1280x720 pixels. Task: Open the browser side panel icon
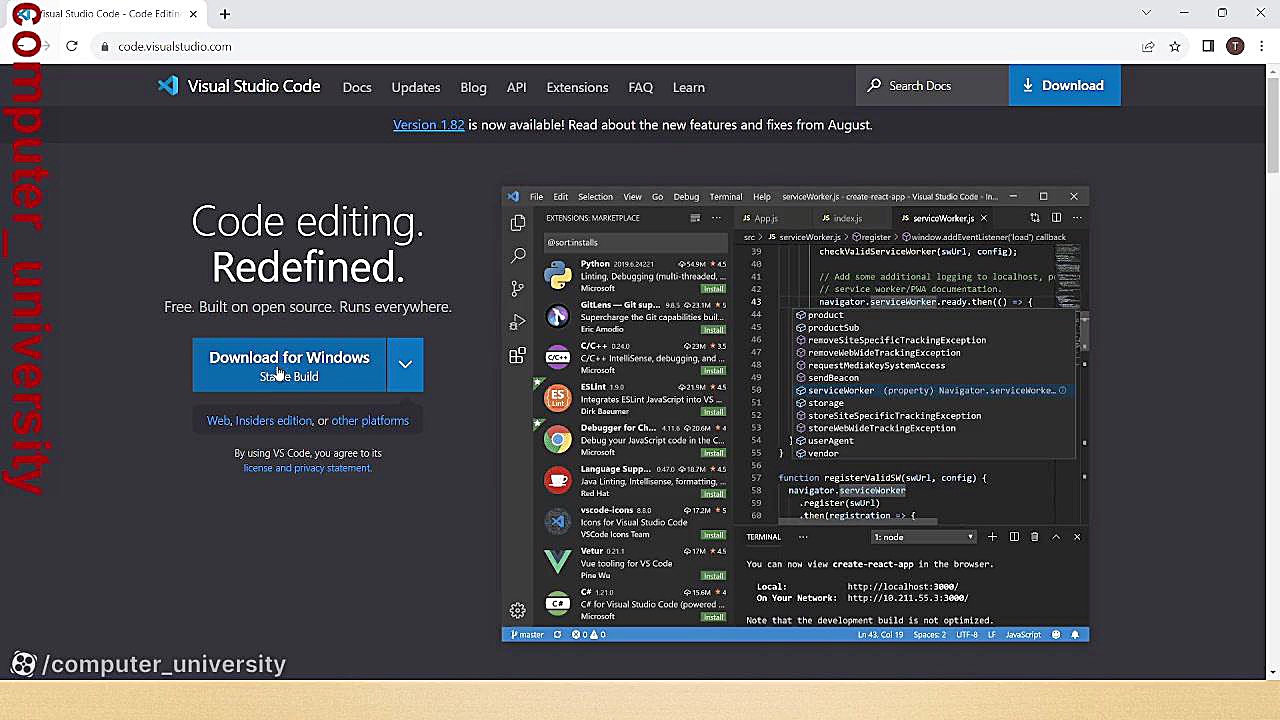pos(1208,46)
